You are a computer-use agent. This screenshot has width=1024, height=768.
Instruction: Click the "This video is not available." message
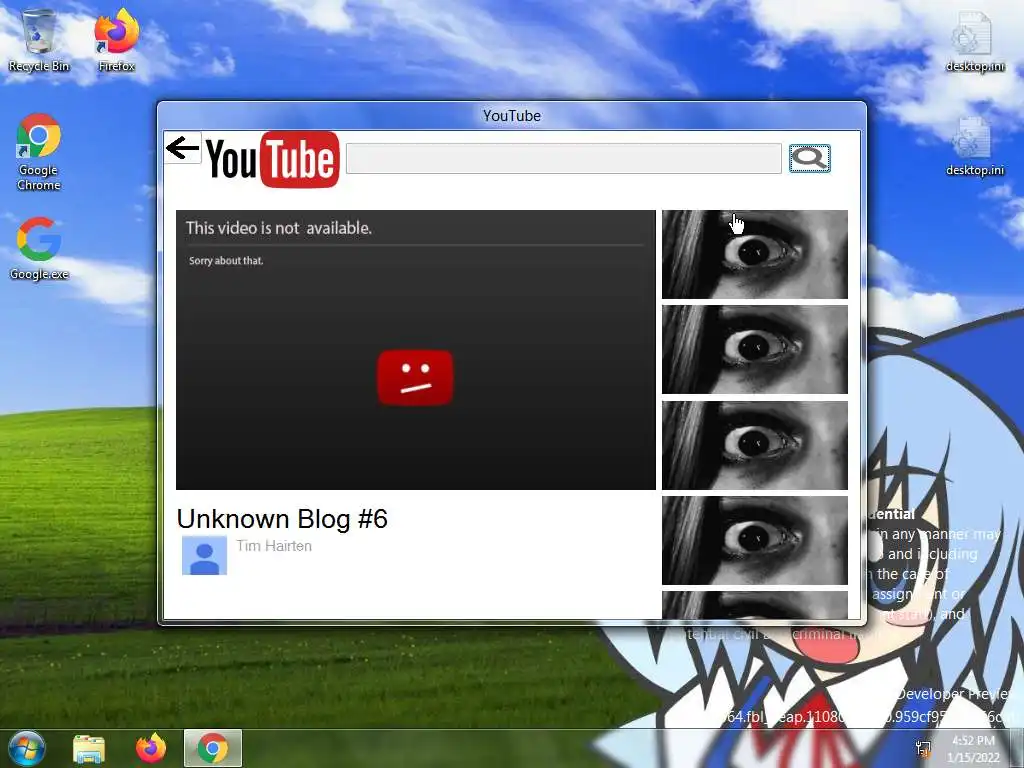pyautogui.click(x=279, y=228)
